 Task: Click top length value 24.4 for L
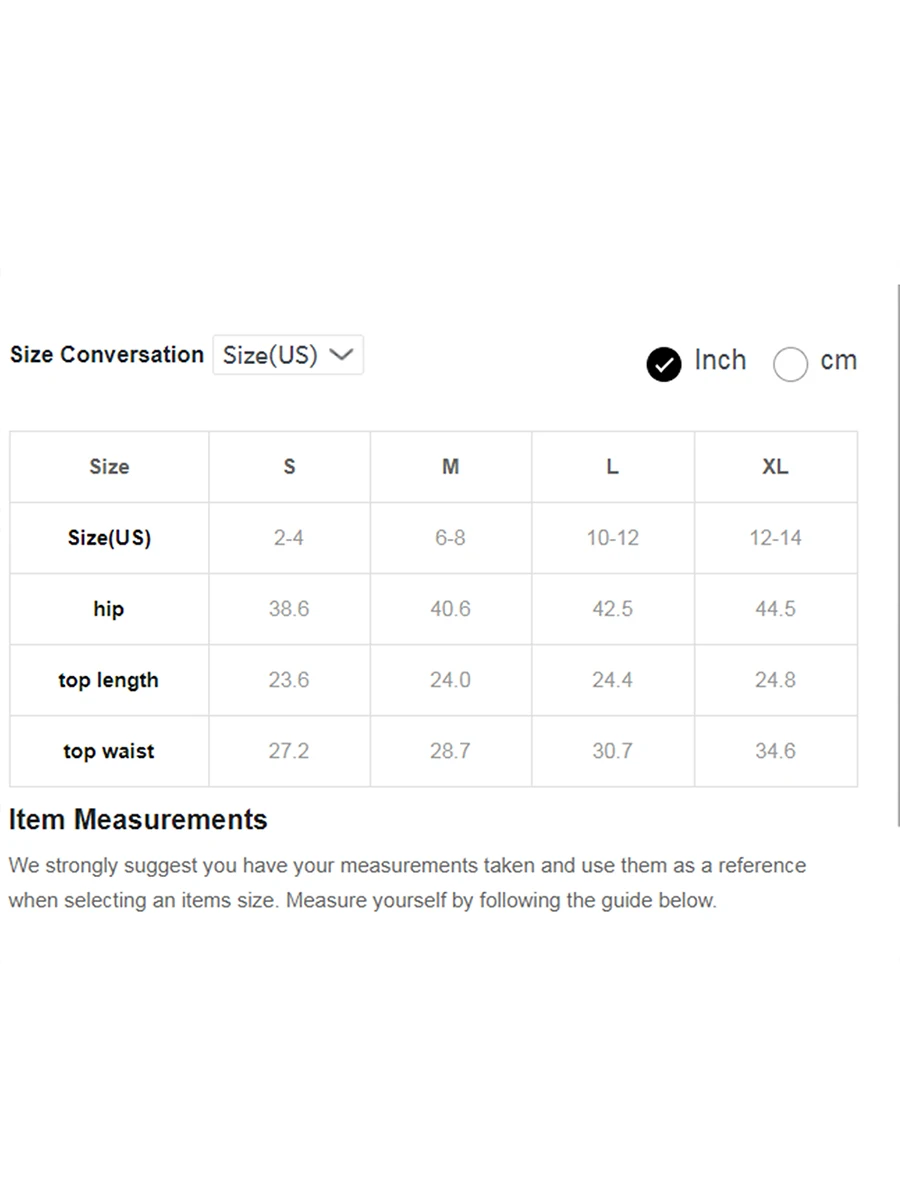[612, 680]
